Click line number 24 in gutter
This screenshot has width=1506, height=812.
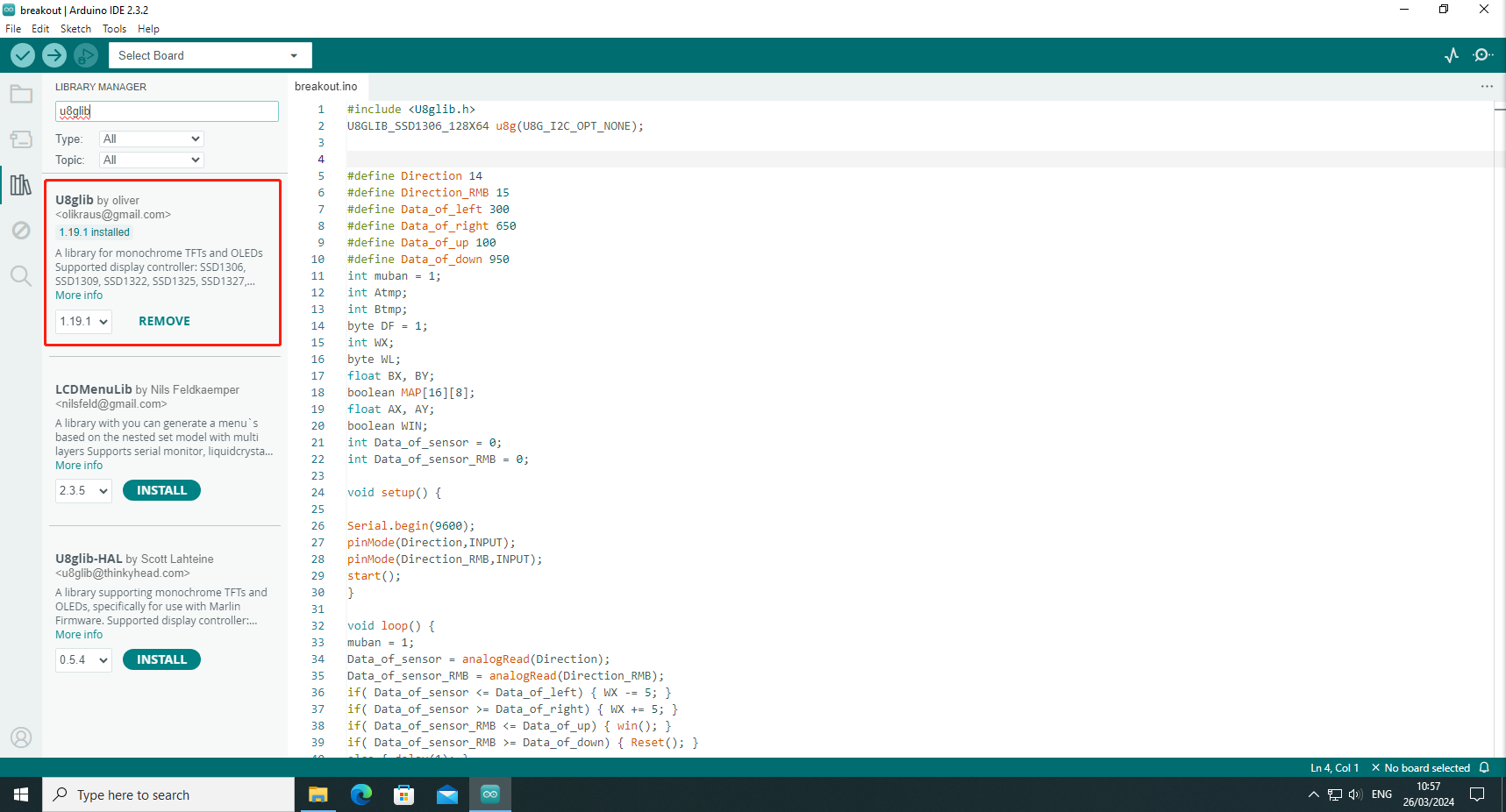coord(318,493)
